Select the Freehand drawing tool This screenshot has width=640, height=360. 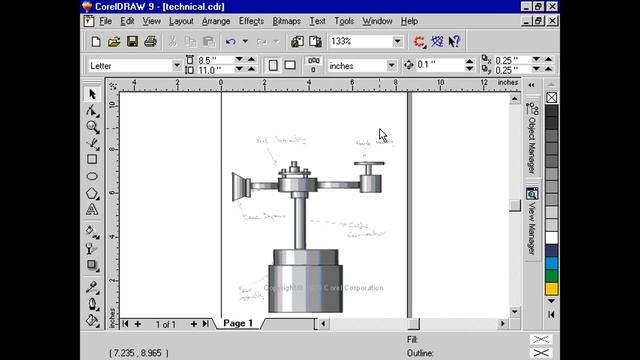point(92,143)
